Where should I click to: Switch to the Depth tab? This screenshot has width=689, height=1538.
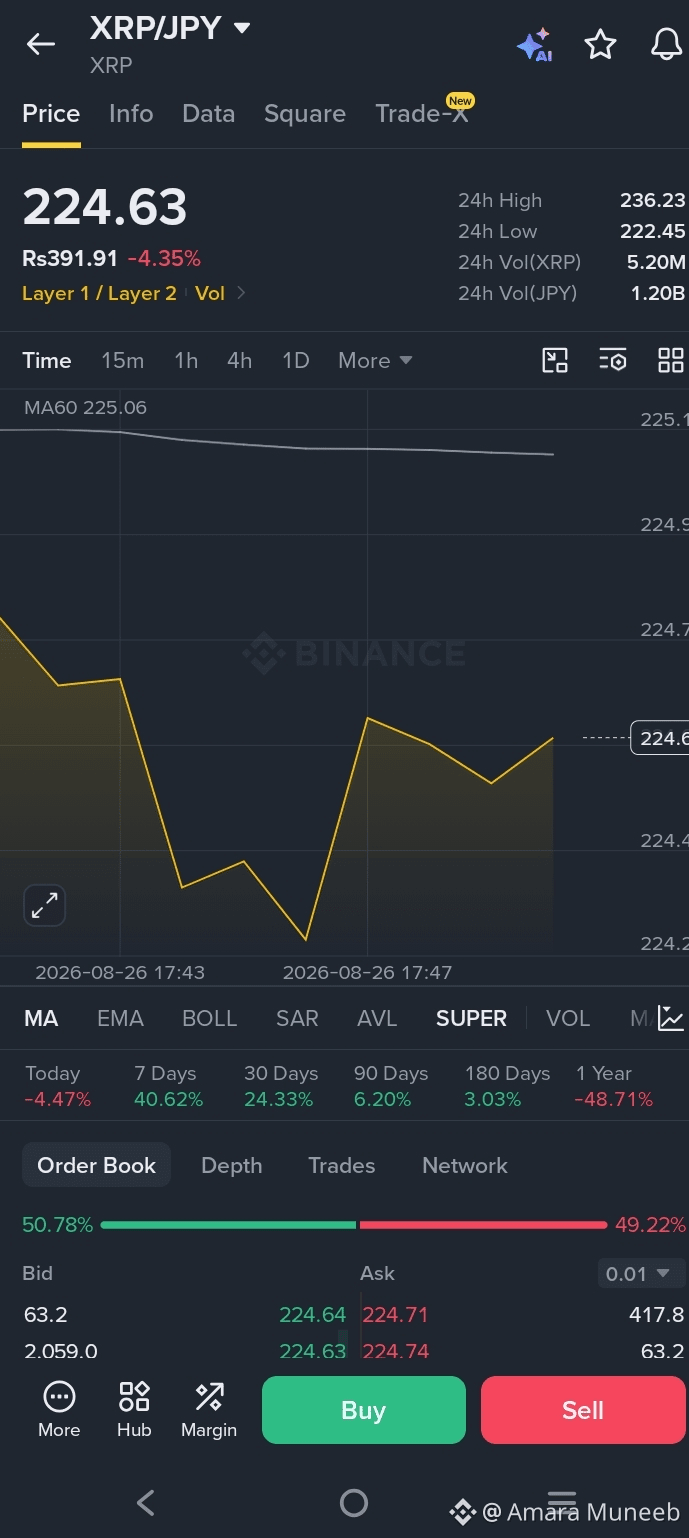(231, 1165)
